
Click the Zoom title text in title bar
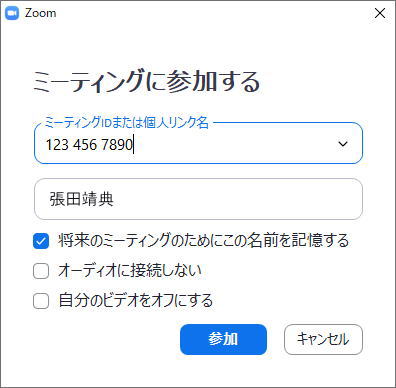[x=40, y=13]
